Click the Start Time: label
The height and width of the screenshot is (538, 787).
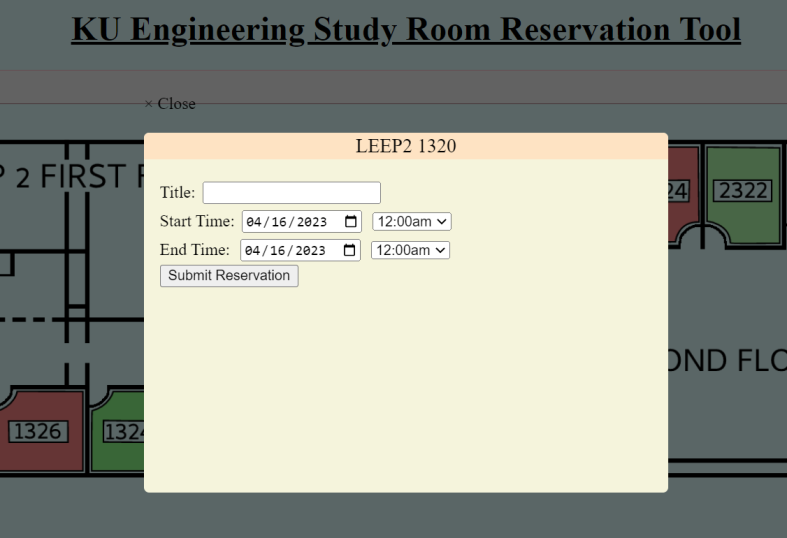click(x=197, y=221)
